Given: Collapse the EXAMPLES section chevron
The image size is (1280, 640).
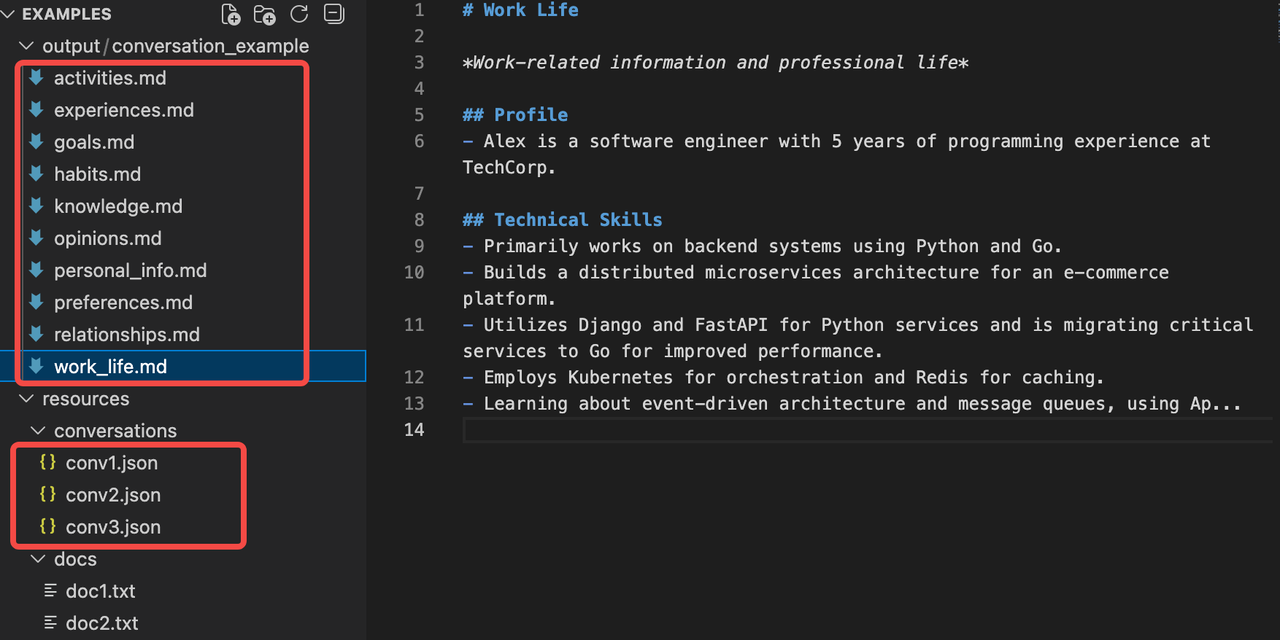Looking at the screenshot, I should tap(10, 14).
